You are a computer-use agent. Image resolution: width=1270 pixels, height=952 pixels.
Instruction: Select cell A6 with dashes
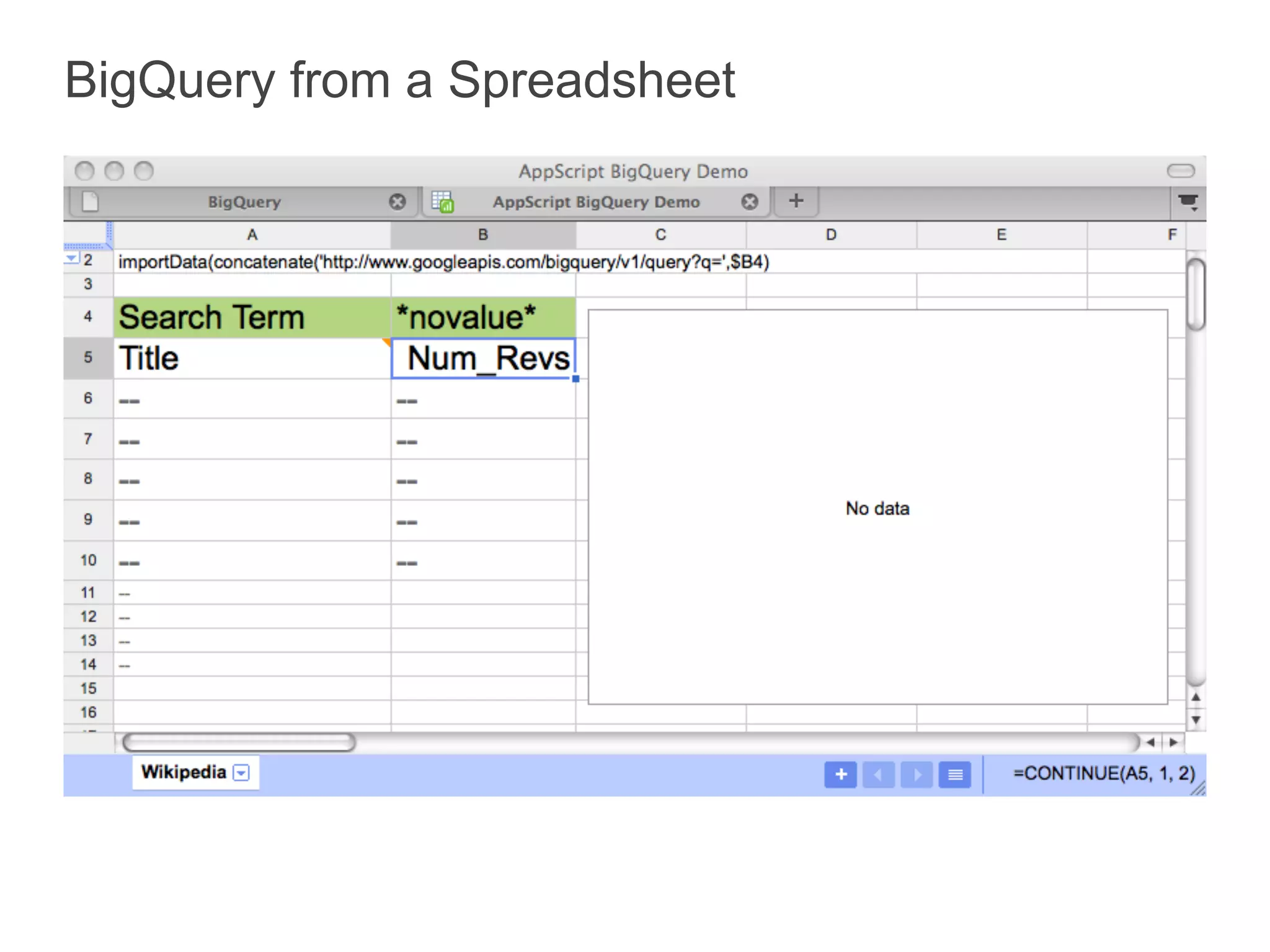[252, 399]
